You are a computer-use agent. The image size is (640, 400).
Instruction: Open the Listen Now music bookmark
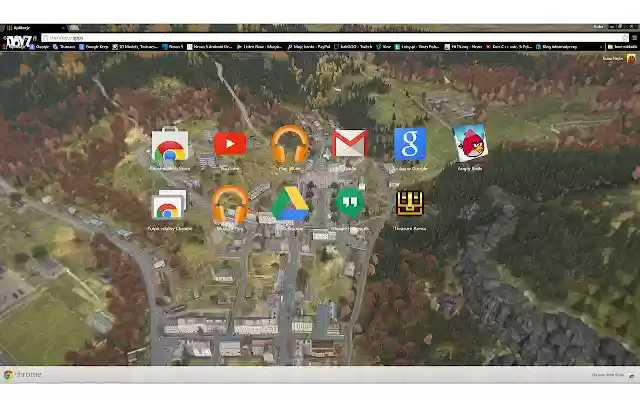click(259, 47)
